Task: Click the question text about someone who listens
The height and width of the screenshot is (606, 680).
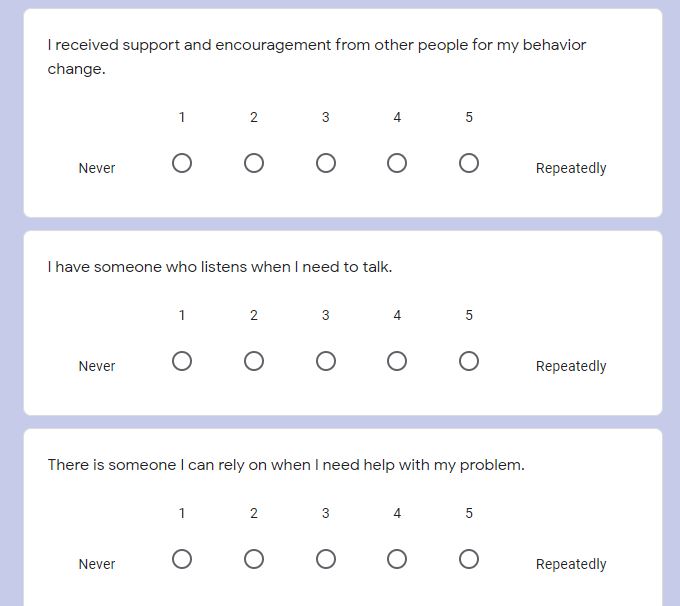Action: [220, 267]
